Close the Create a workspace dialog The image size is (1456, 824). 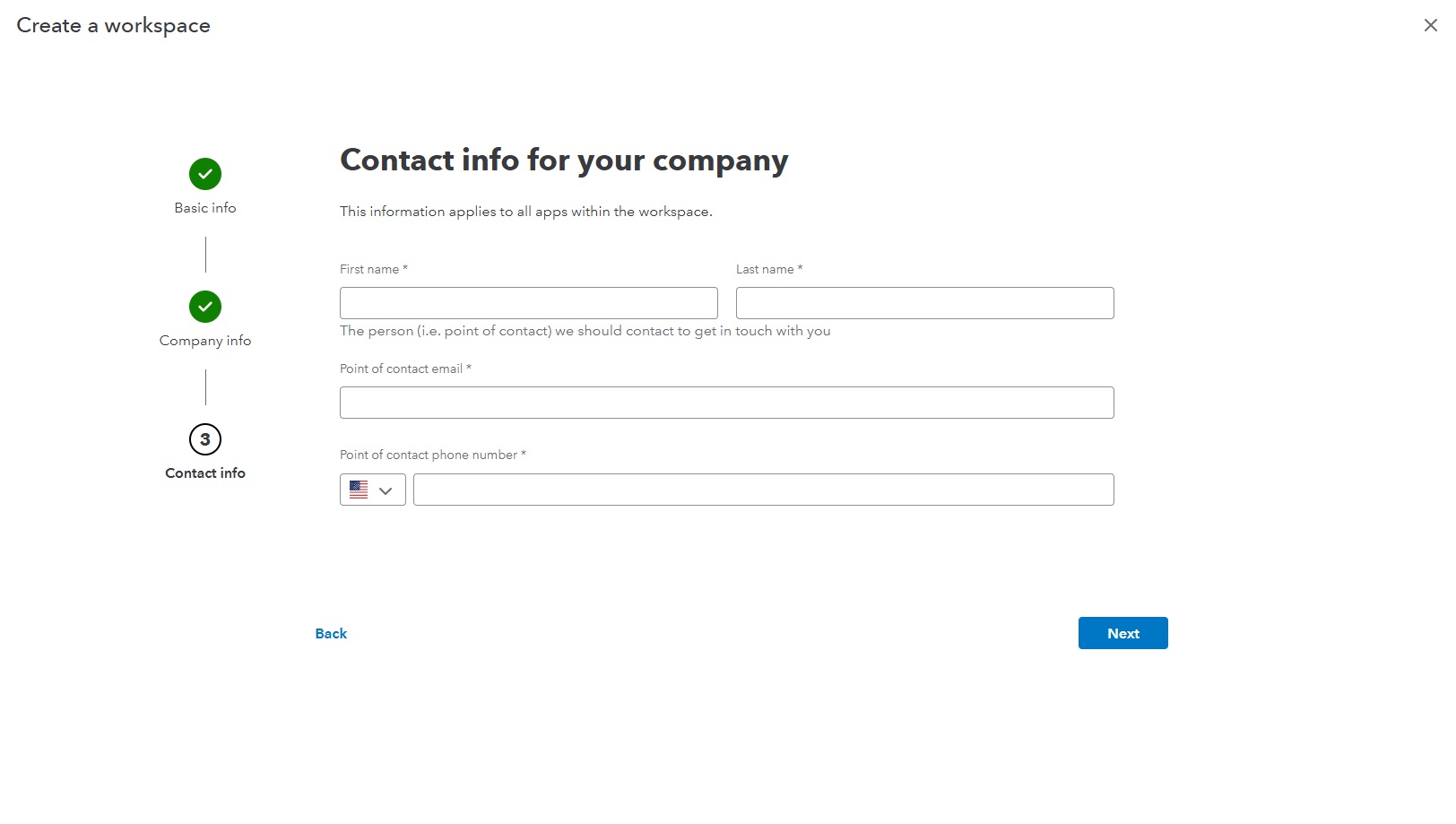(x=1430, y=25)
